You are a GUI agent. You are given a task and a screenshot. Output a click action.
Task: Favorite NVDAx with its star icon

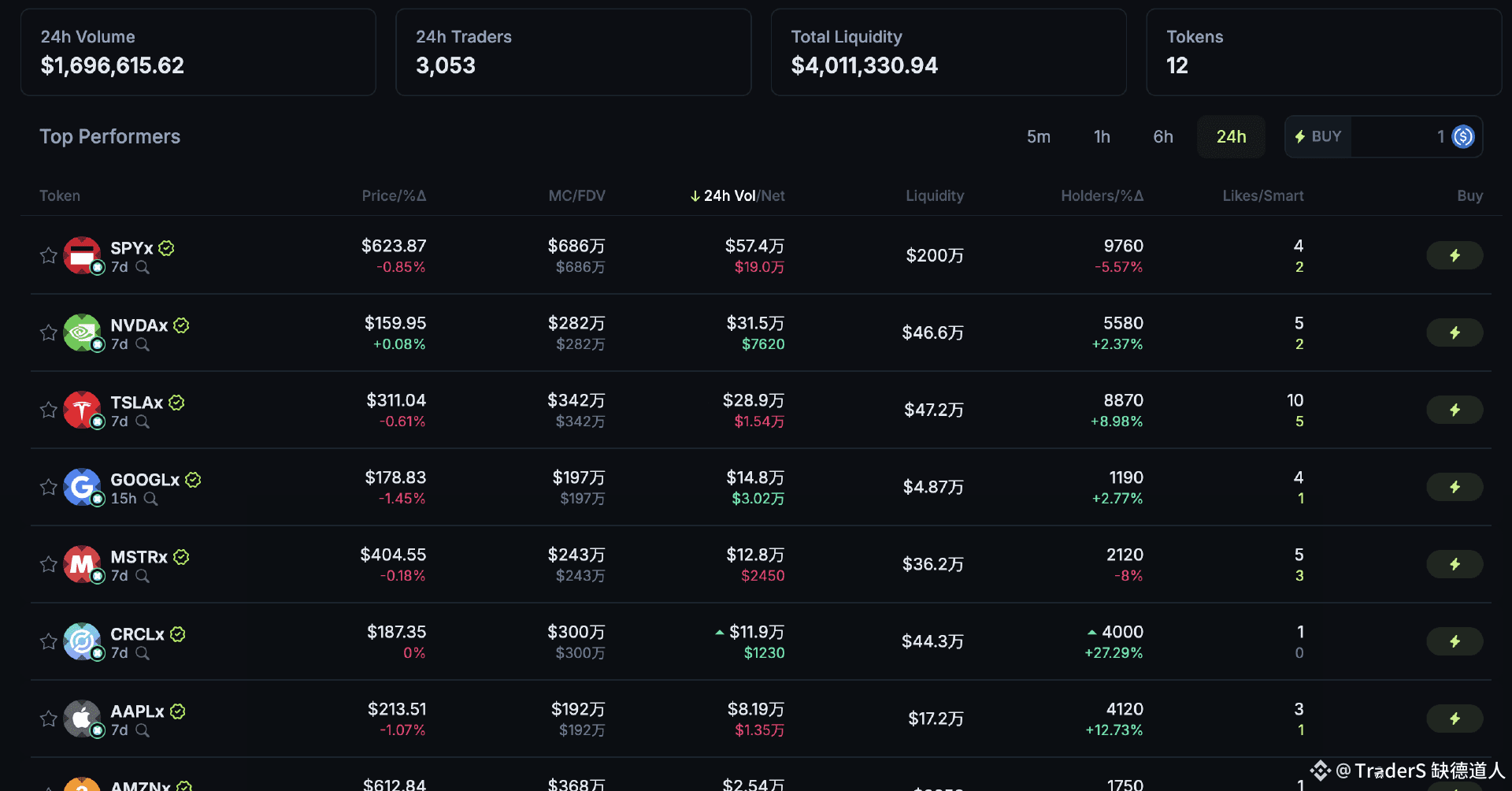(x=49, y=332)
